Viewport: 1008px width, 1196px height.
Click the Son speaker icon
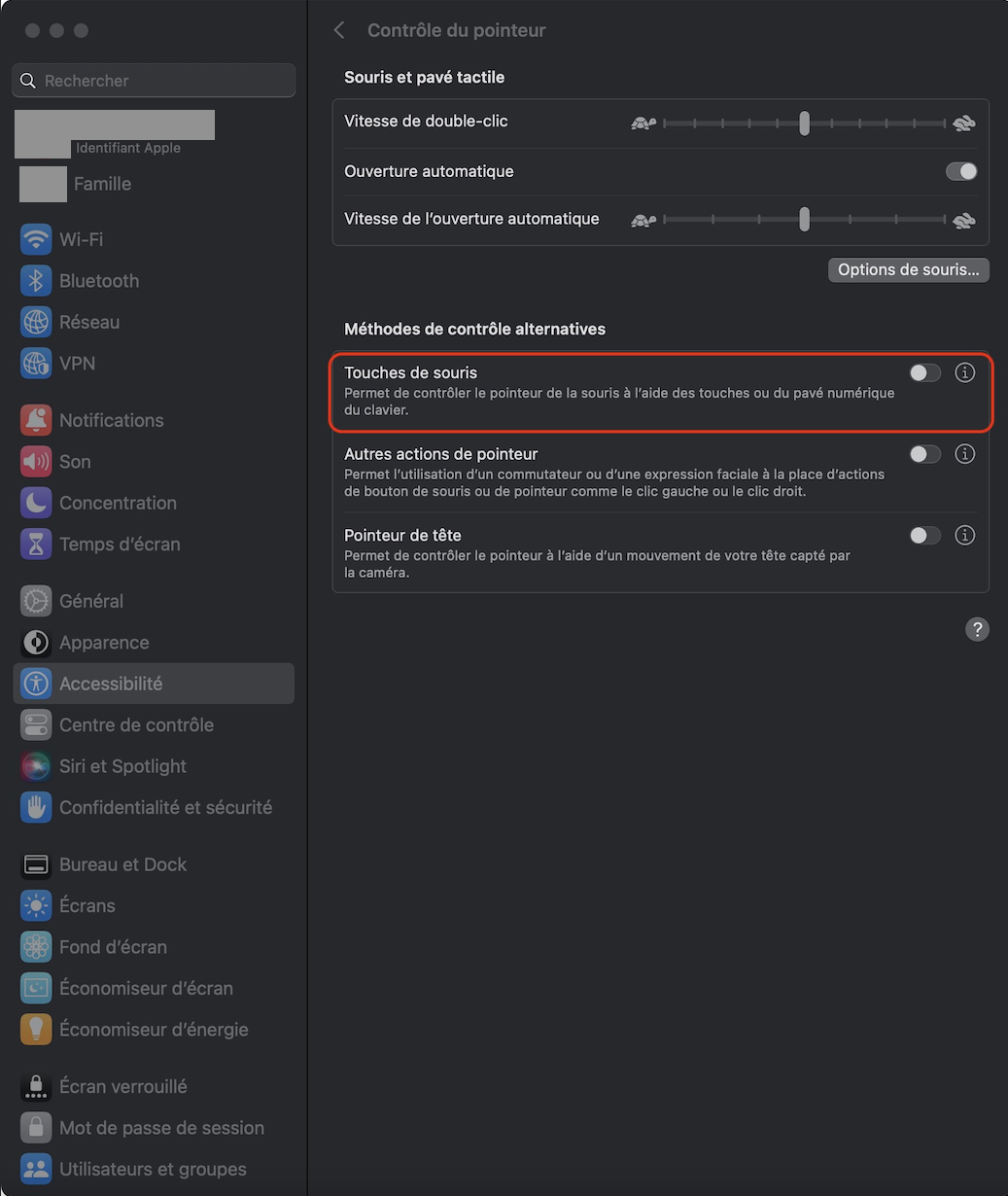coord(36,462)
